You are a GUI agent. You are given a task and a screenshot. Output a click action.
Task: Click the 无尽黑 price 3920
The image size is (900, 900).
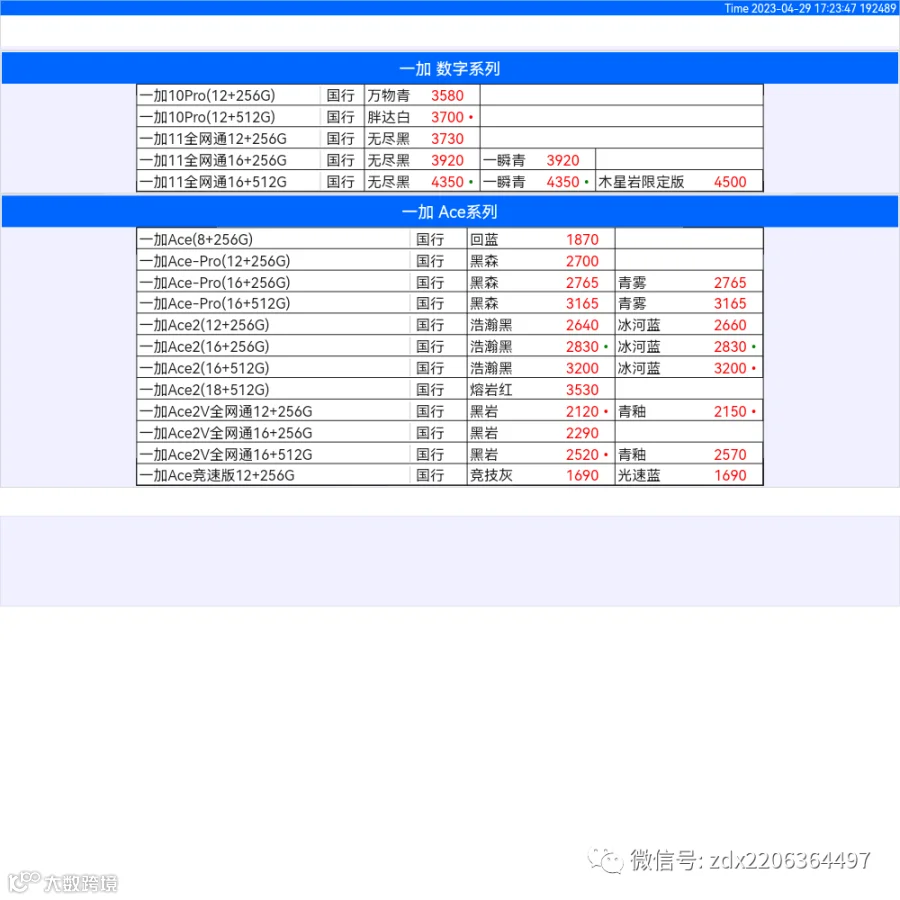[x=447, y=160]
